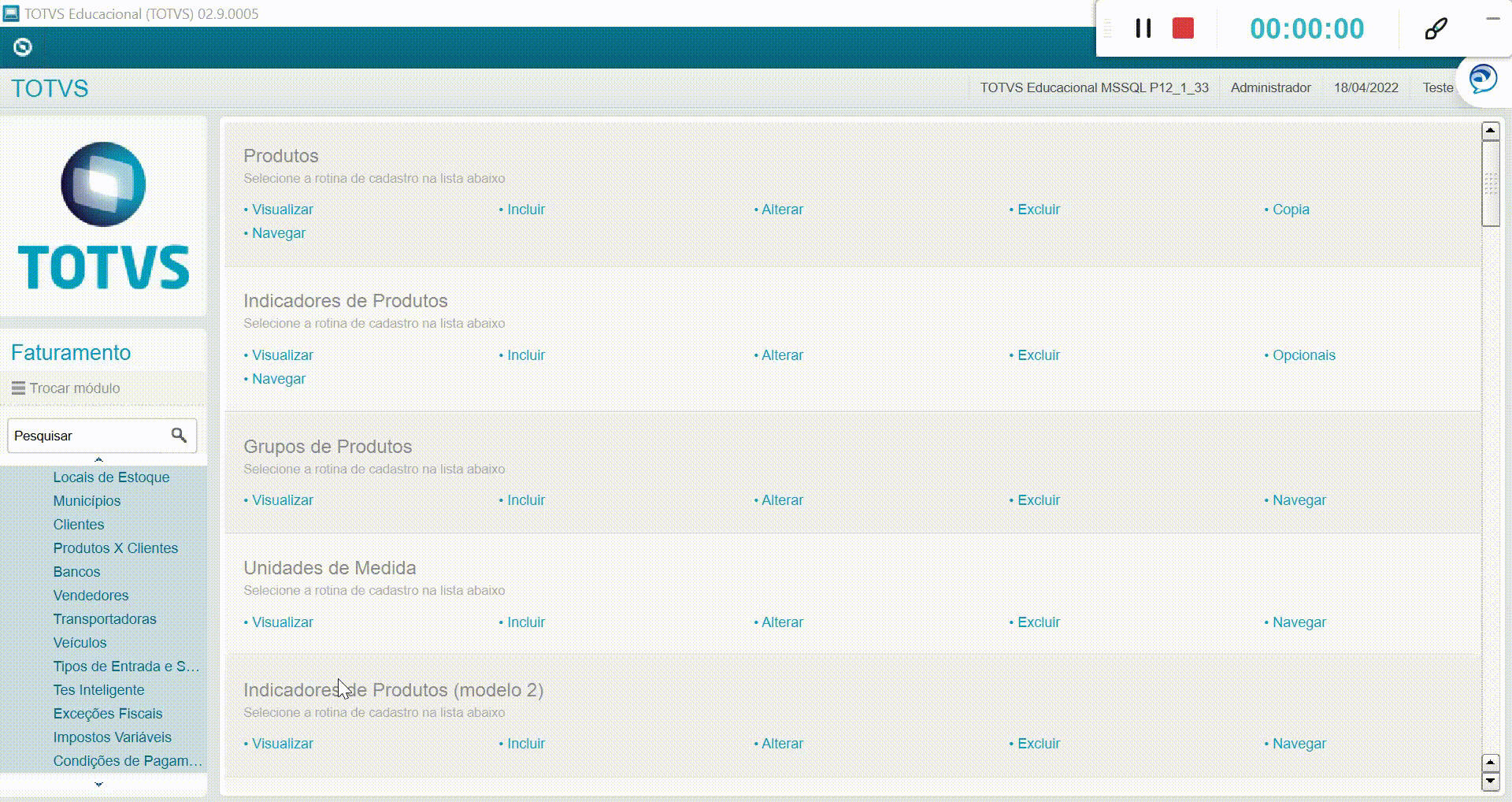Open Veículos menu item
This screenshot has height=802, width=1512.
tap(80, 643)
